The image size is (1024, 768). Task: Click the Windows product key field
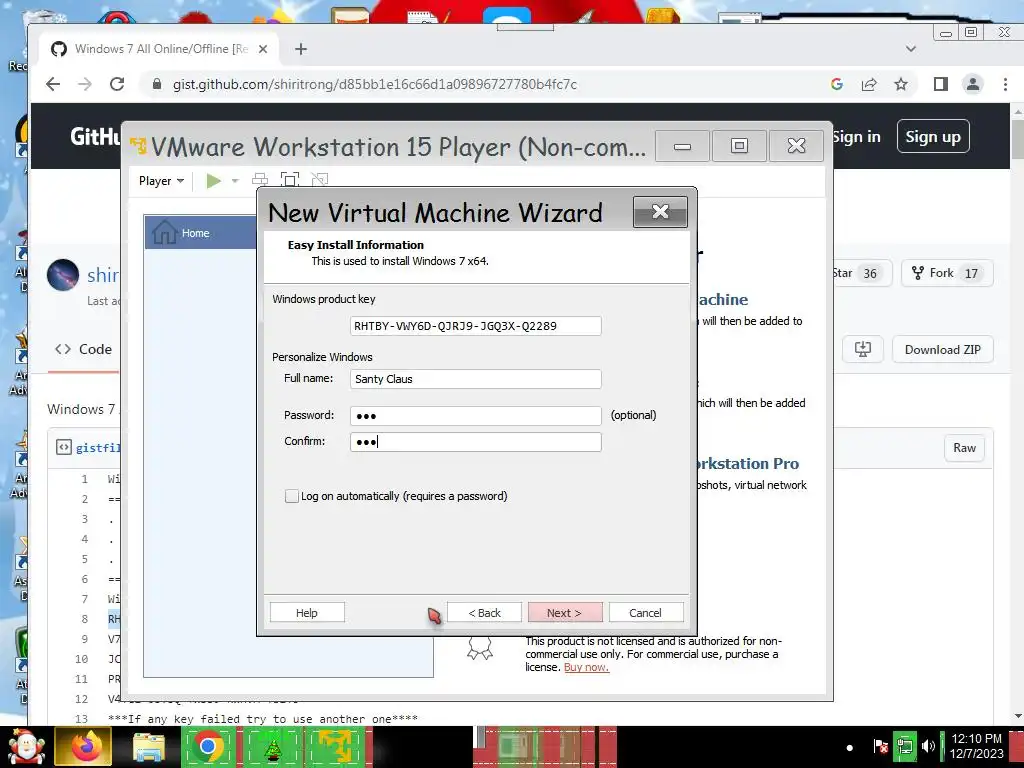[x=475, y=326]
